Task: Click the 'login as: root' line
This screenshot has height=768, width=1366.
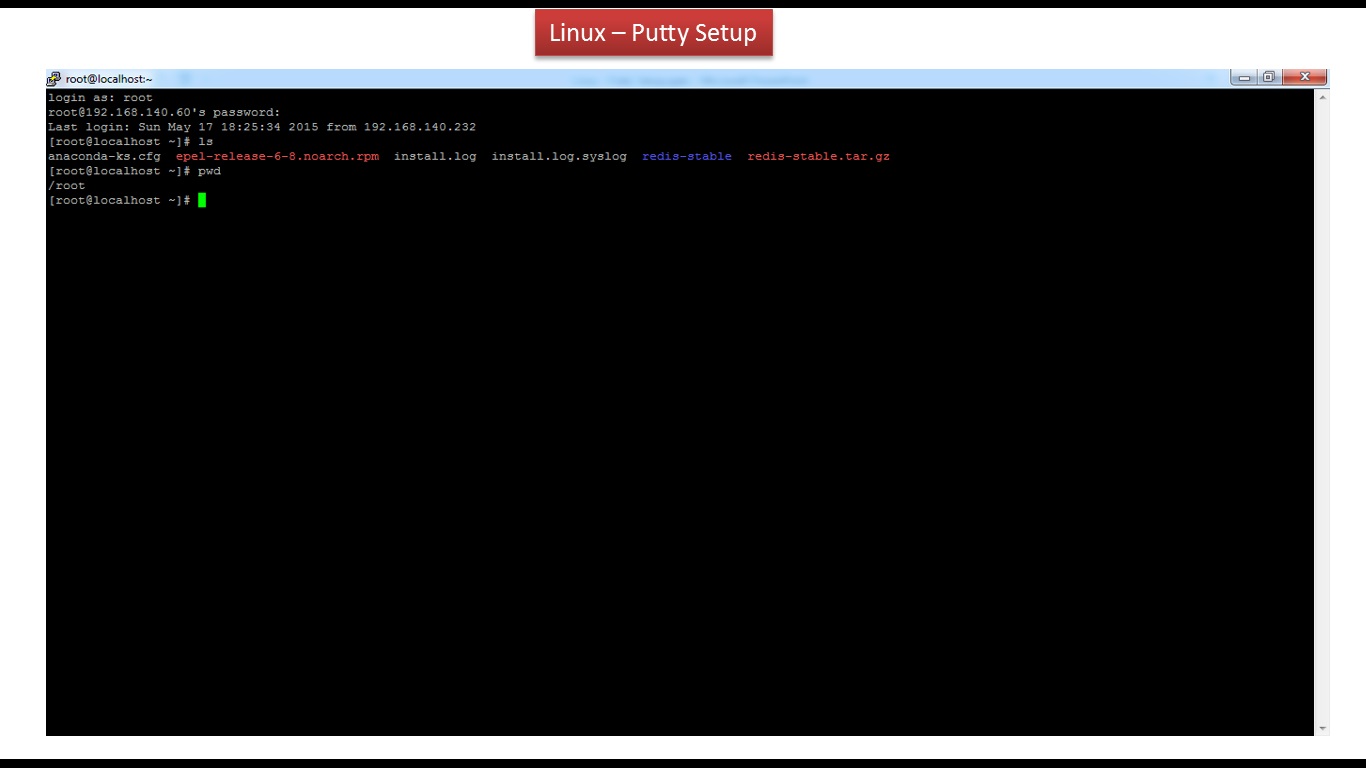Action: click(100, 98)
